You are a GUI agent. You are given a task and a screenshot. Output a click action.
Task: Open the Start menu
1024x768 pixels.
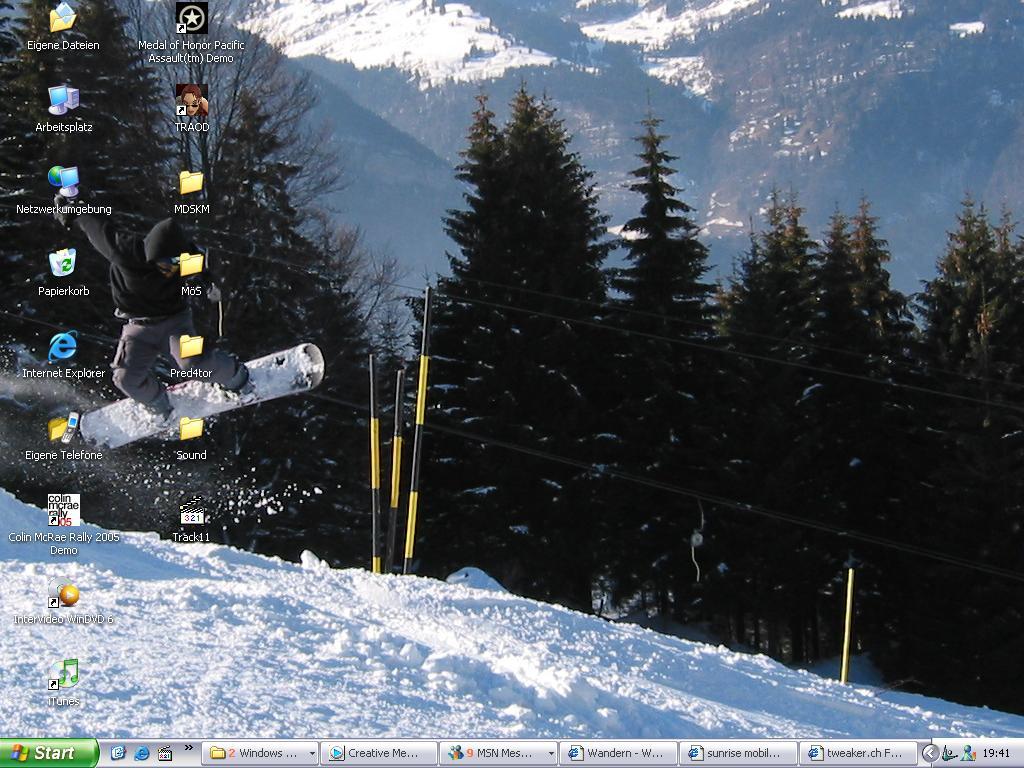click(48, 753)
